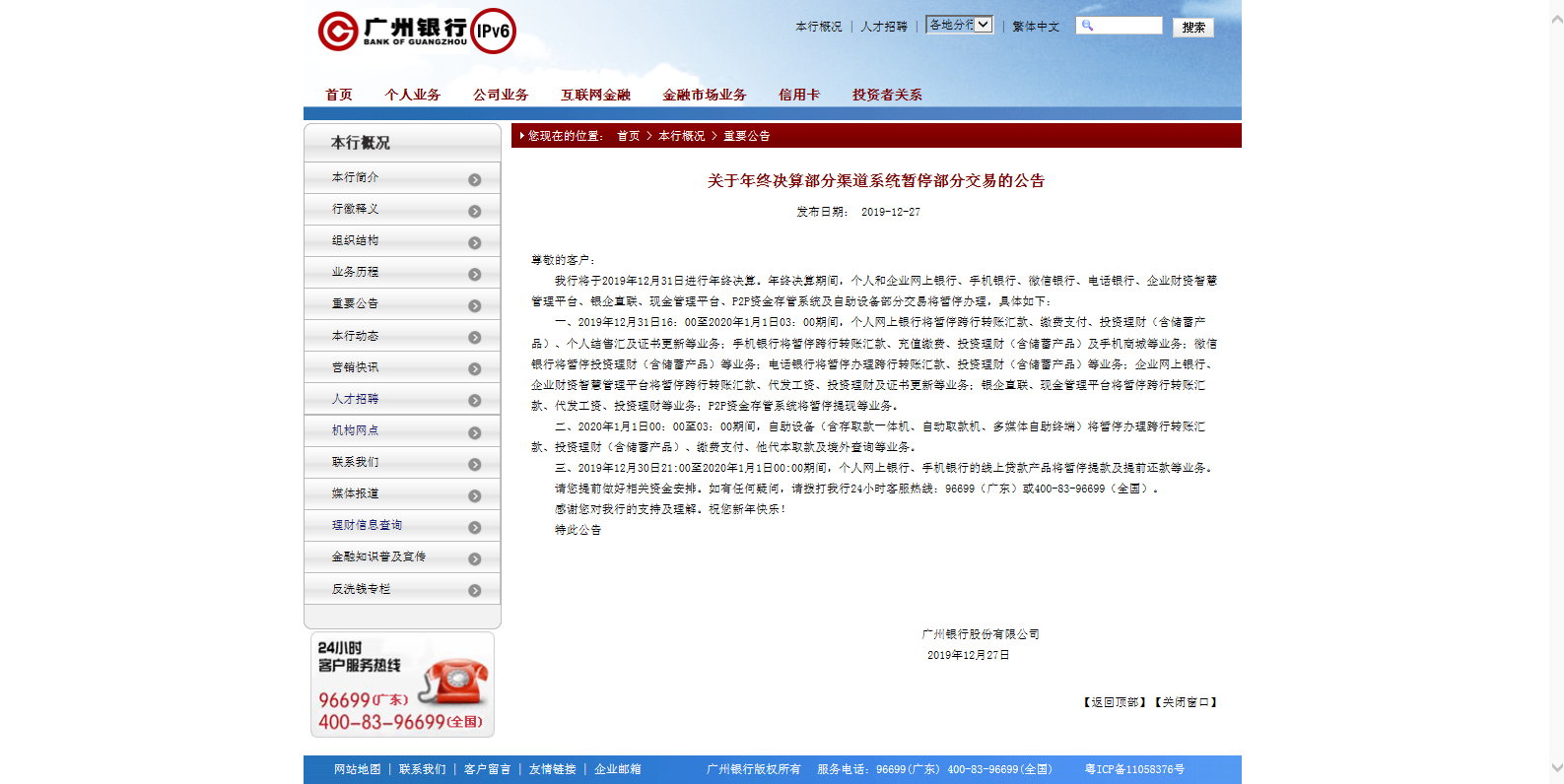This screenshot has height=784, width=1564.
Task: Click the 搜索 search button
Action: click(1193, 27)
